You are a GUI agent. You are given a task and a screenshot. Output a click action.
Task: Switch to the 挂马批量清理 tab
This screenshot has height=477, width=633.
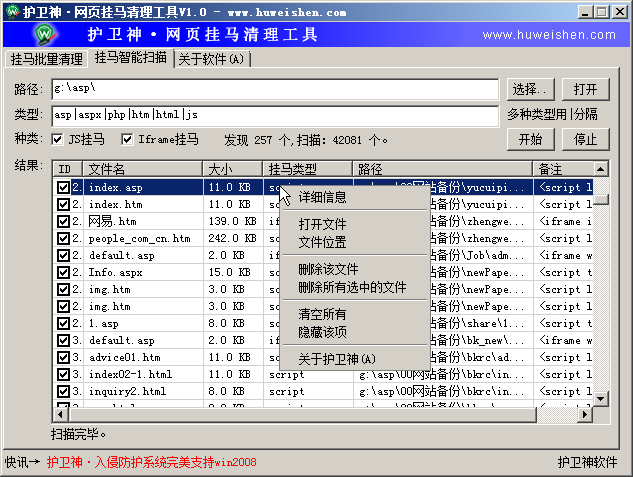pyautogui.click(x=46, y=59)
